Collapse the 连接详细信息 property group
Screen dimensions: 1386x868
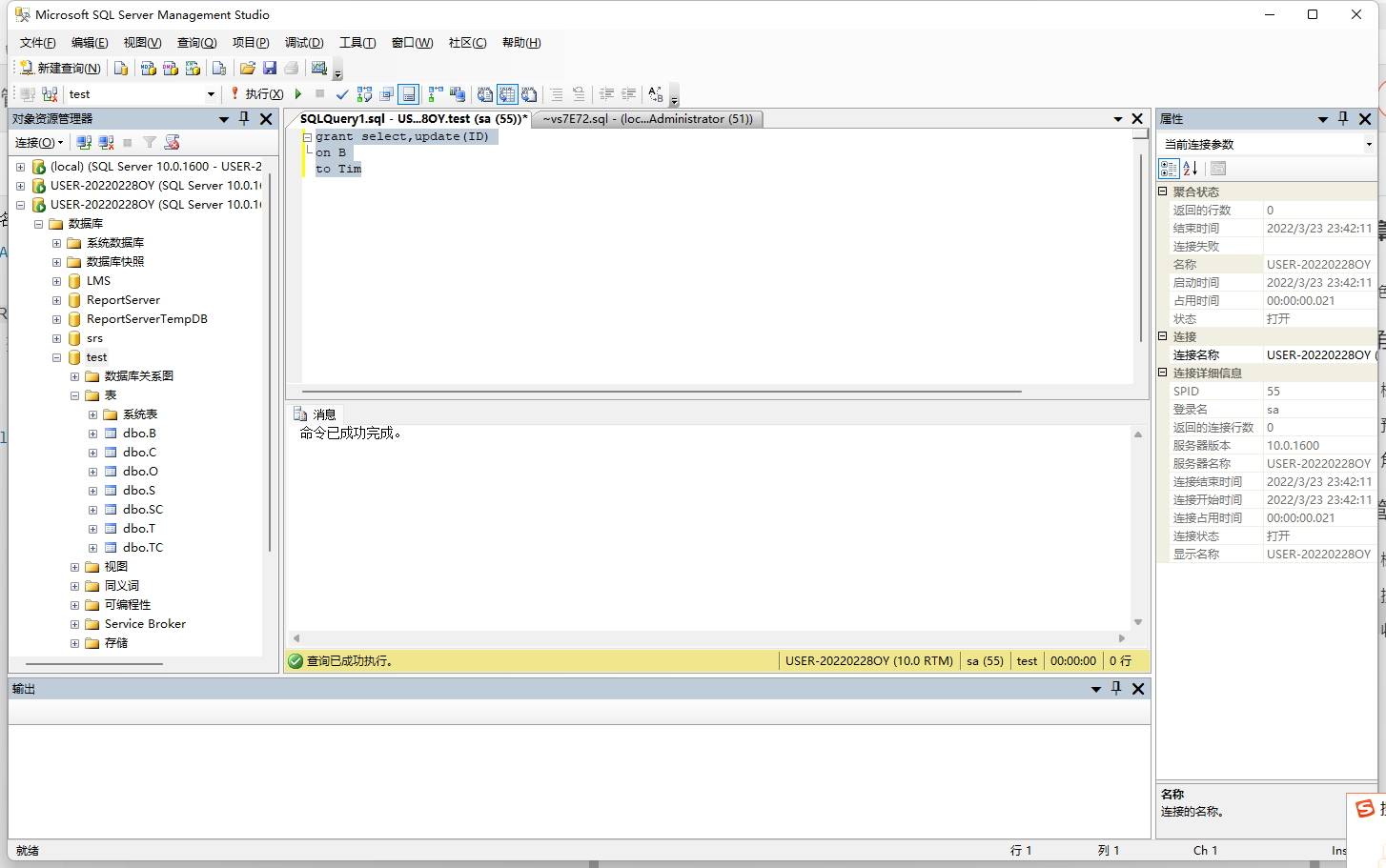[1163, 373]
